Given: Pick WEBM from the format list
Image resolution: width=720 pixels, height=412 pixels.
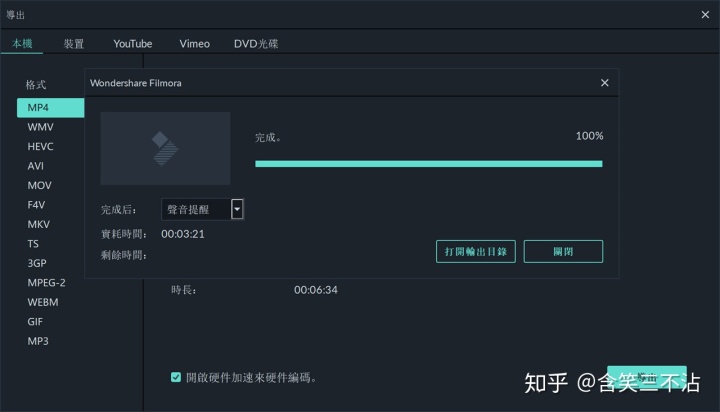Looking at the screenshot, I should (43, 302).
